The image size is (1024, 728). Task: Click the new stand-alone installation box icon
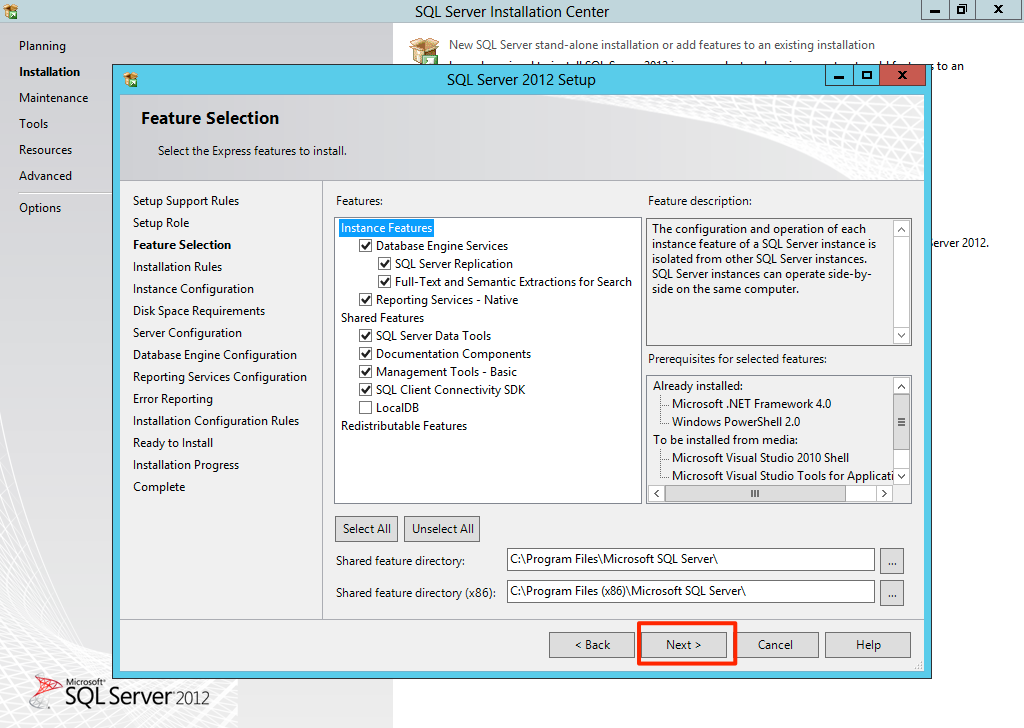click(x=424, y=50)
